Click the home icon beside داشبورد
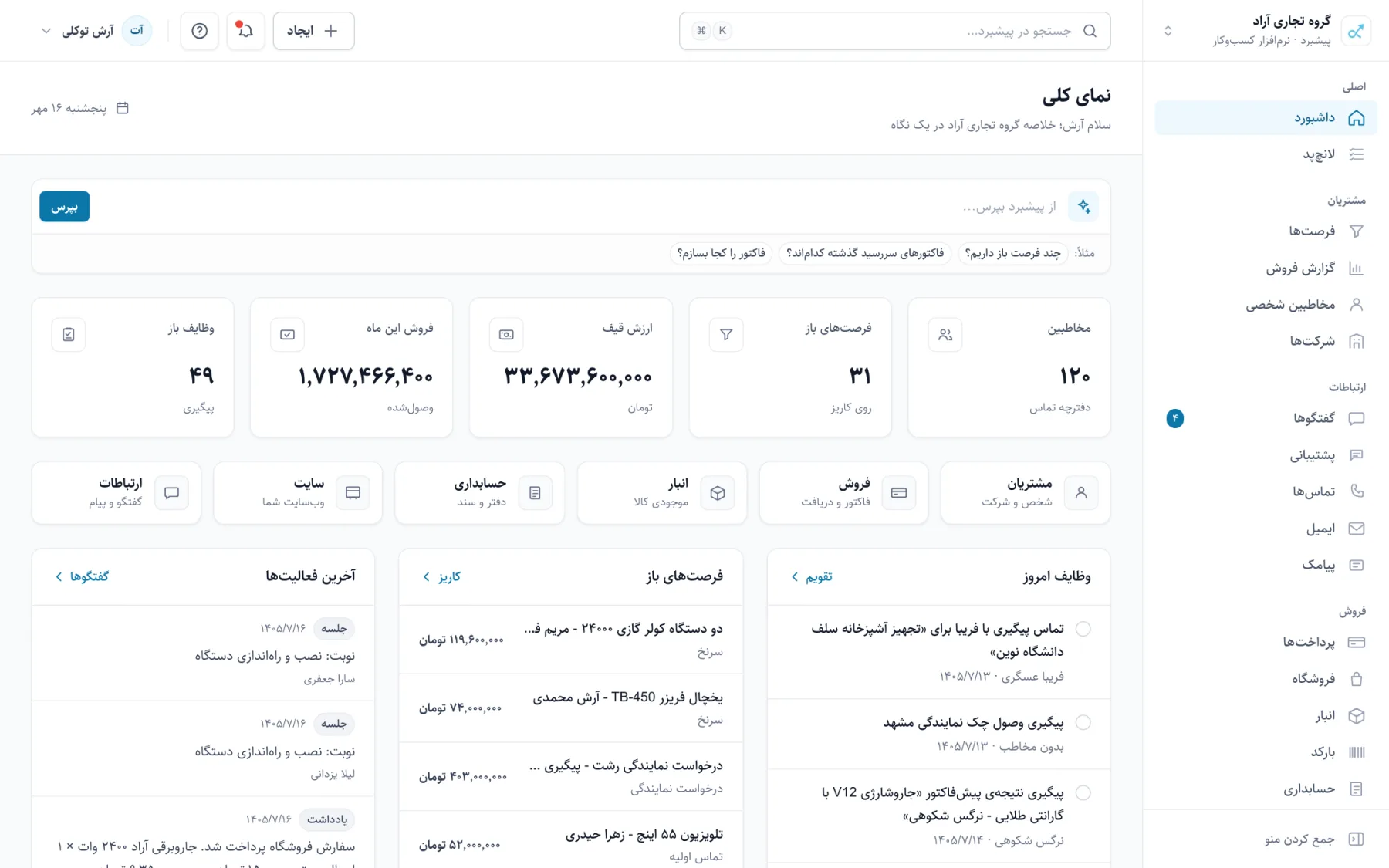This screenshot has width=1389, height=868. (x=1356, y=118)
